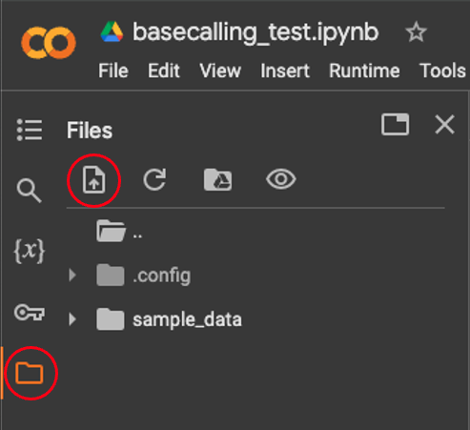Star the basecalling_test.ipynb notebook
Viewport: 470px width, 430px height.
[416, 32]
